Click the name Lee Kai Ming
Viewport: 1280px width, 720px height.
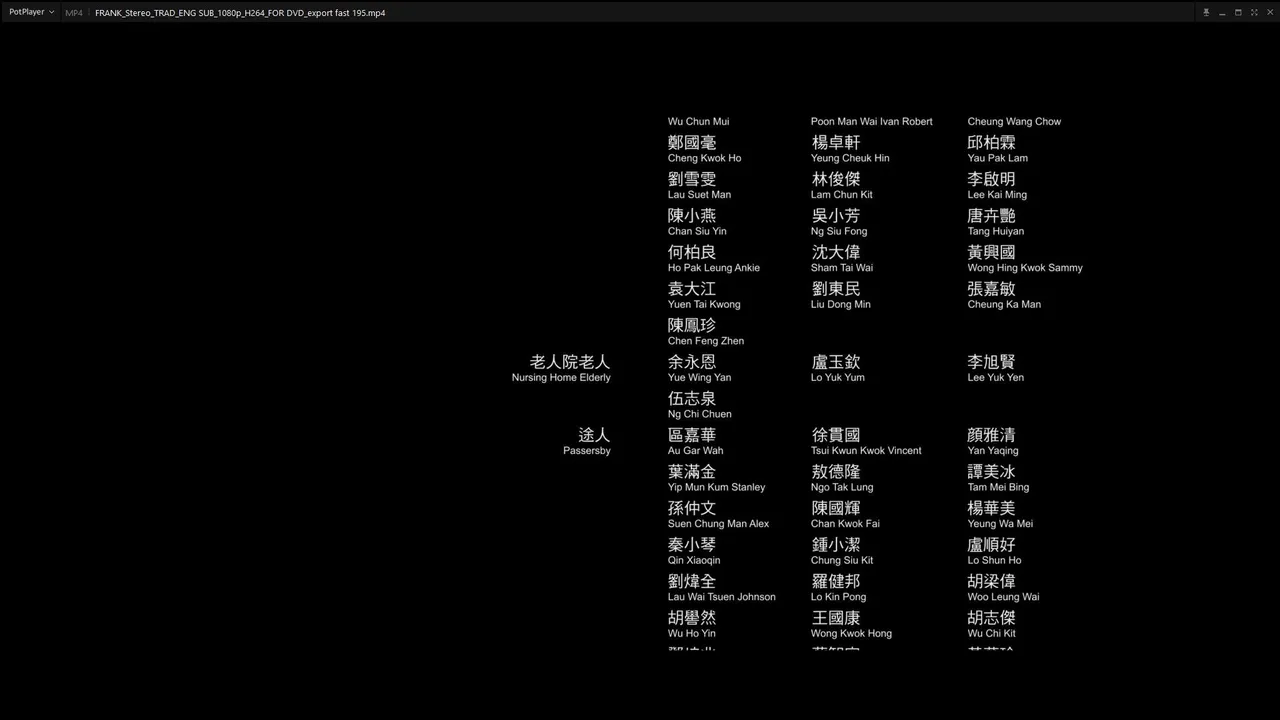tap(997, 195)
